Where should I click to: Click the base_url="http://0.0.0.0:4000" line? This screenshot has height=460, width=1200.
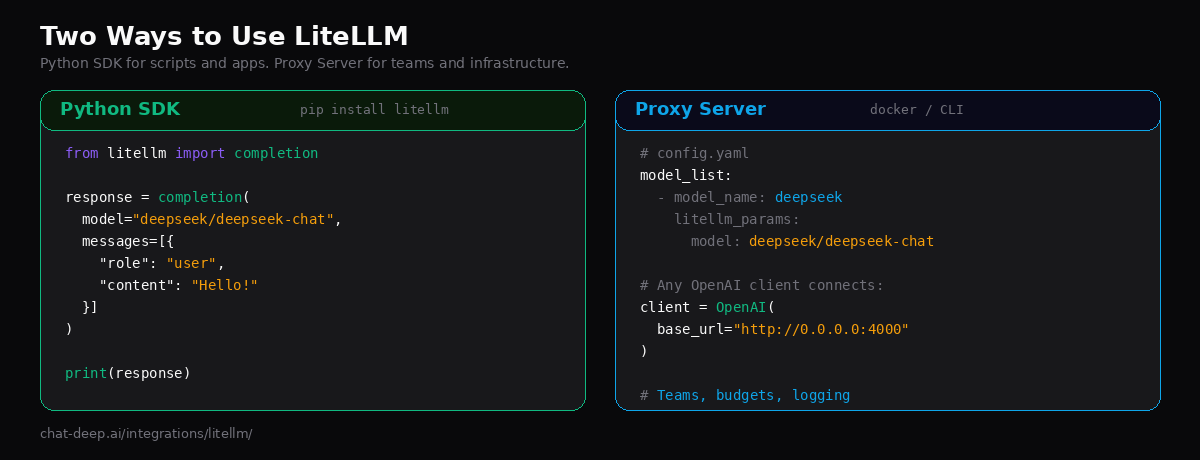click(x=783, y=329)
